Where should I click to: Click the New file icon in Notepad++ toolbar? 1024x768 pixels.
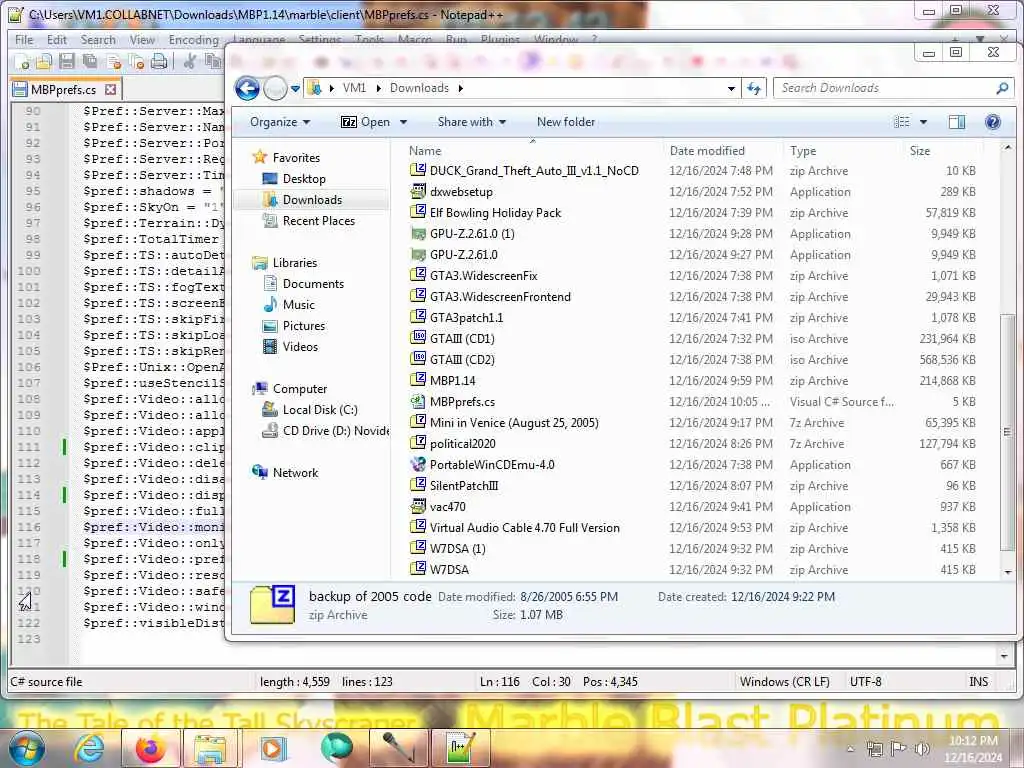point(22,62)
